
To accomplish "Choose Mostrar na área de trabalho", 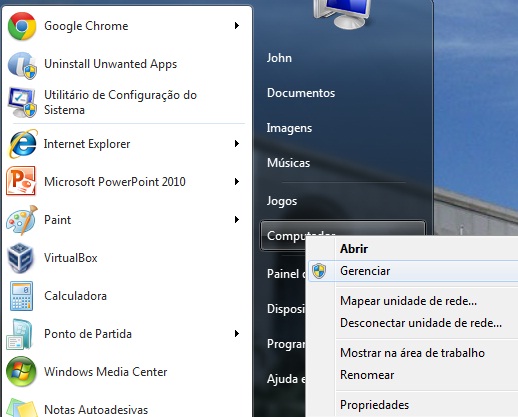I will (x=412, y=353).
